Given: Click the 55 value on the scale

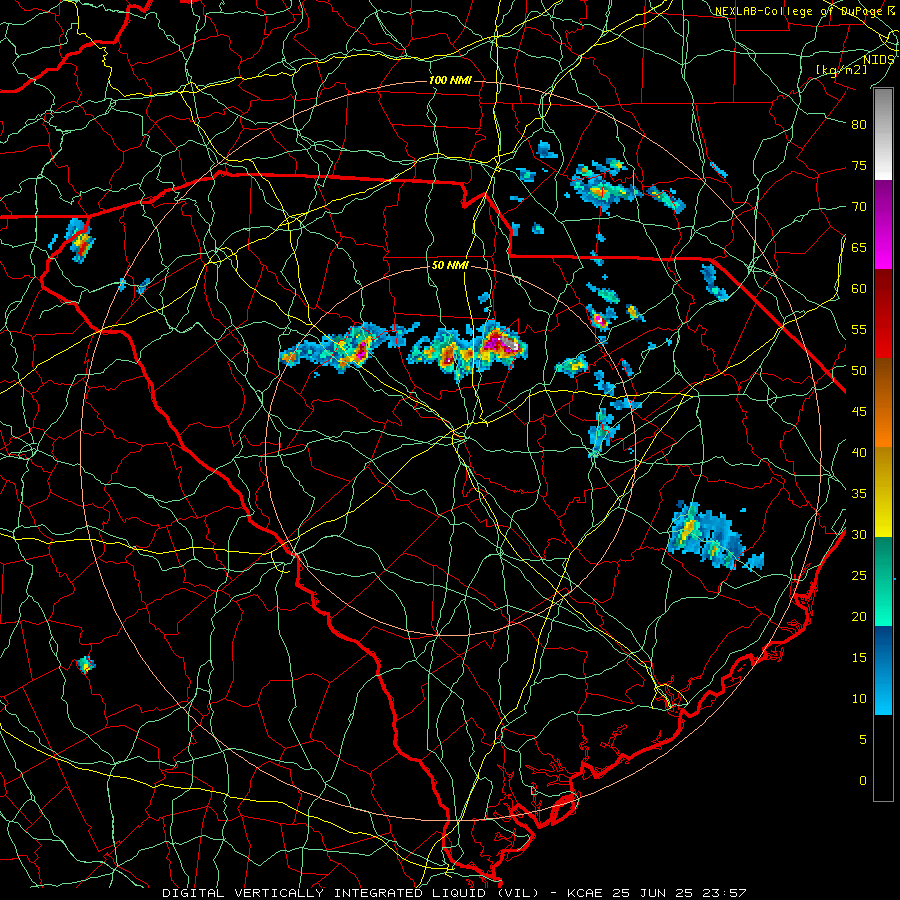Looking at the screenshot, I should [859, 330].
